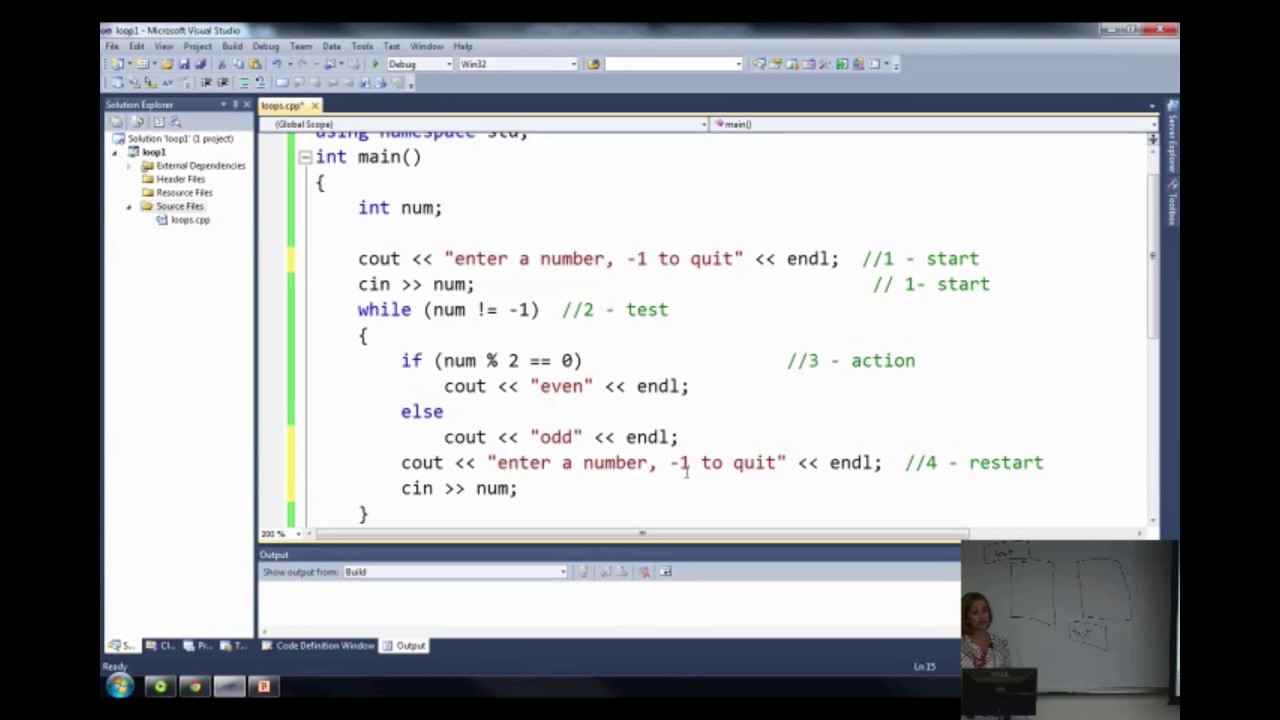Screen dimensions: 1280x720
Task: Click the Find in Files icon beside Win32
Action: coord(593,64)
